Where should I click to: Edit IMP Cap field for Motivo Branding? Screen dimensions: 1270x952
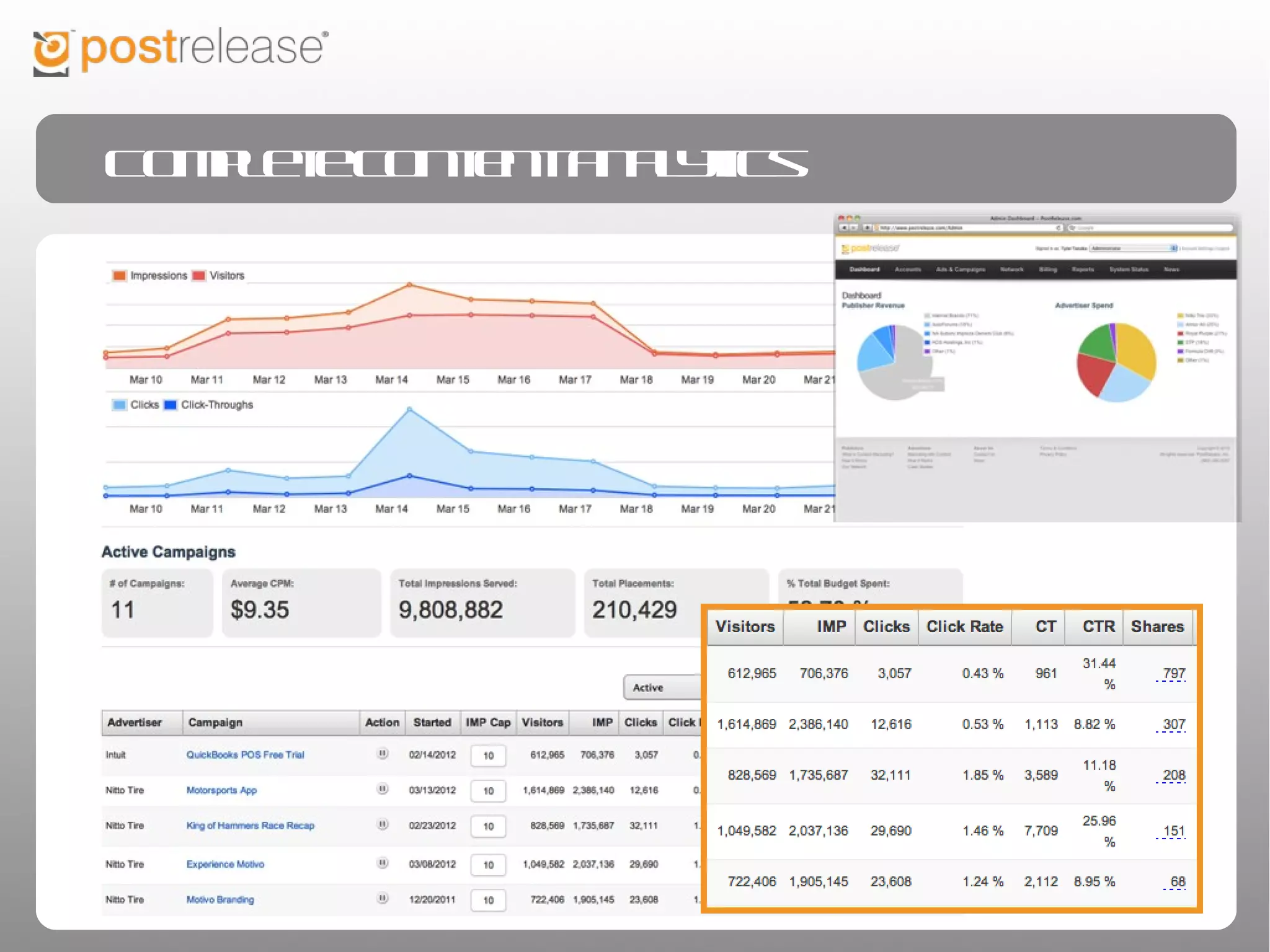click(488, 900)
